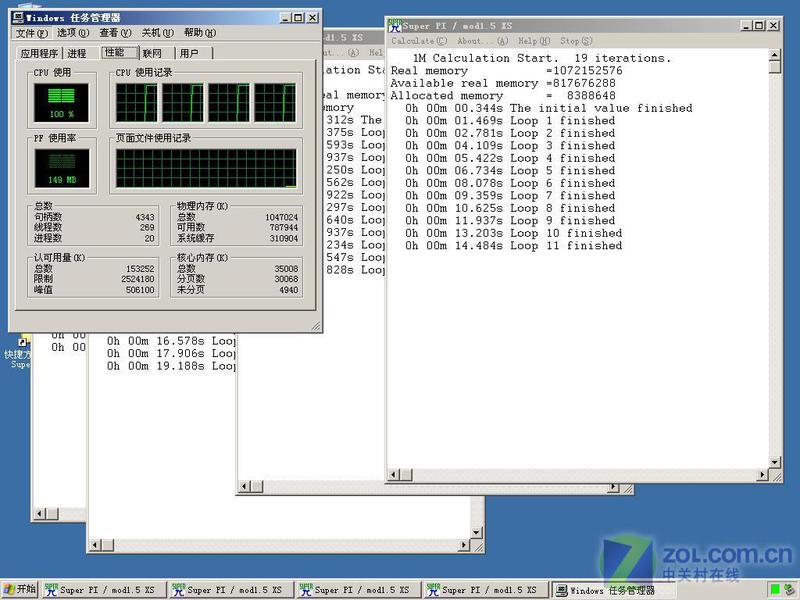Image resolution: width=800 pixels, height=600 pixels.
Task: Activate the first Super PI taskbar button
Action: click(104, 590)
